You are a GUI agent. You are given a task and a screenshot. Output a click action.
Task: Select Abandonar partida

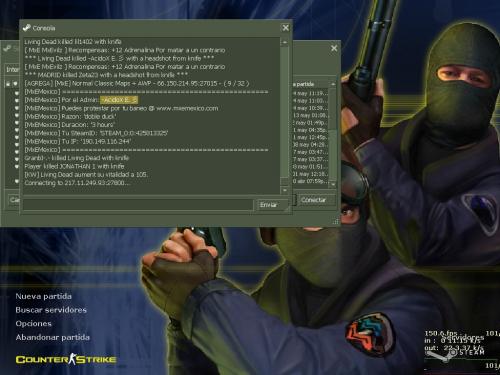(x=53, y=337)
